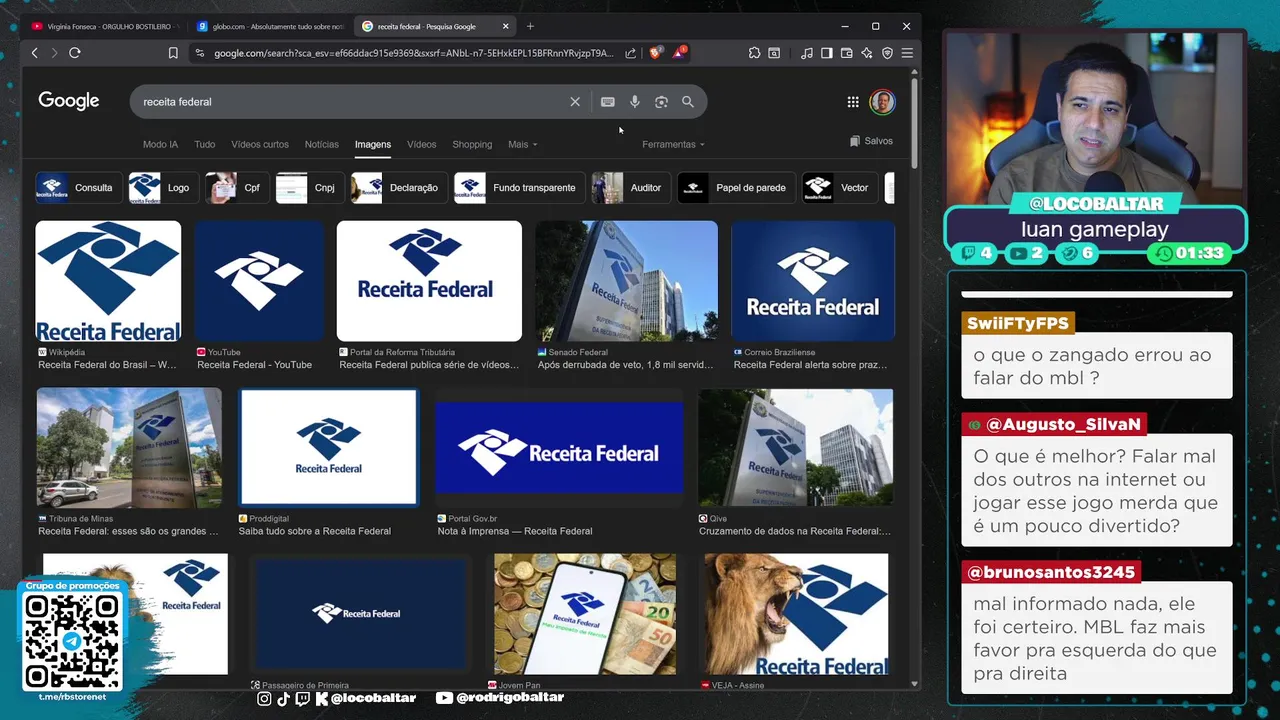The height and width of the screenshot is (720, 1280).
Task: Filter images by the Cnpj chip
Action: point(309,188)
